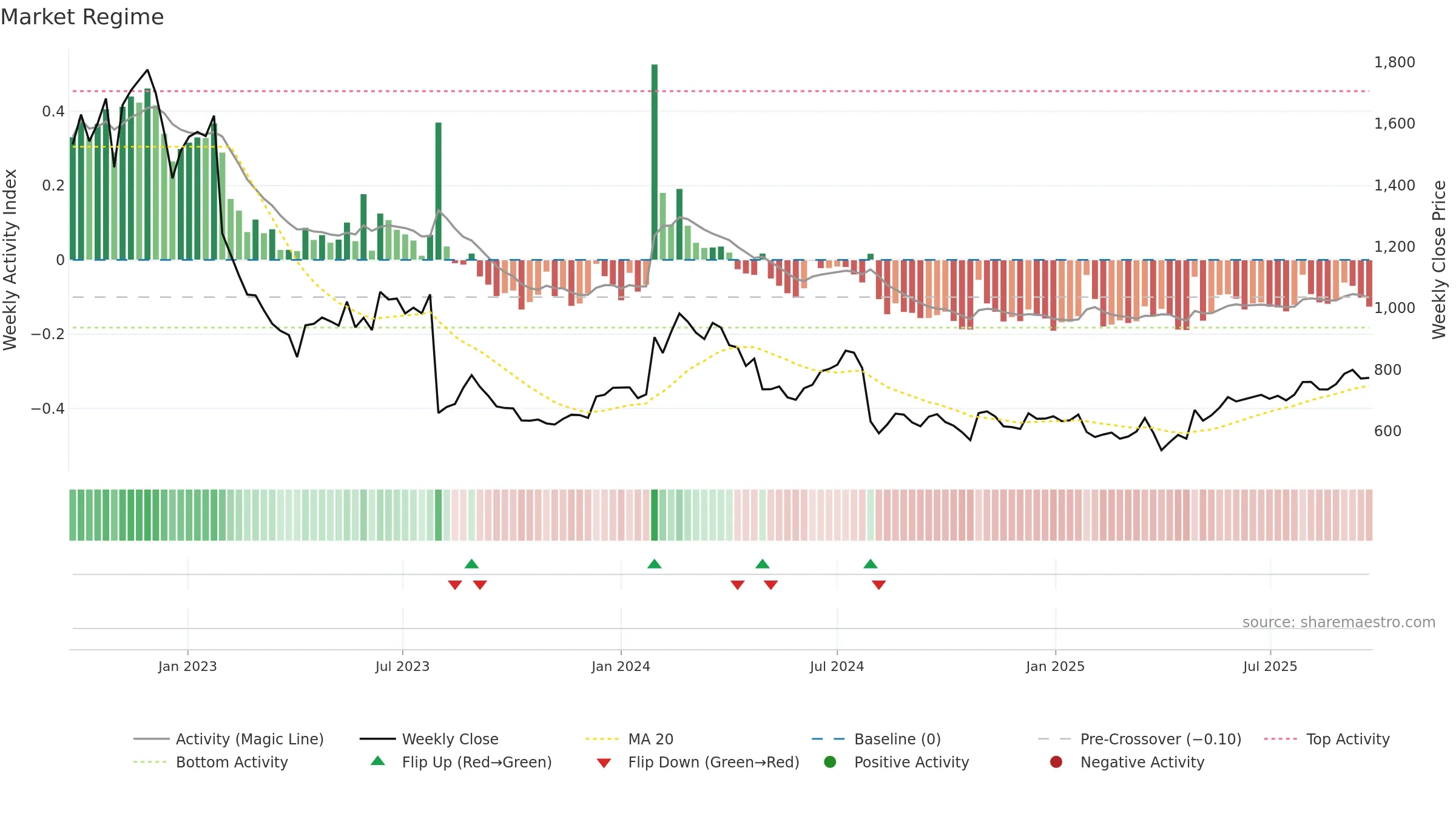Select the last Flip Down triangle after July 2024
This screenshot has height=819, width=1456.
(x=879, y=585)
